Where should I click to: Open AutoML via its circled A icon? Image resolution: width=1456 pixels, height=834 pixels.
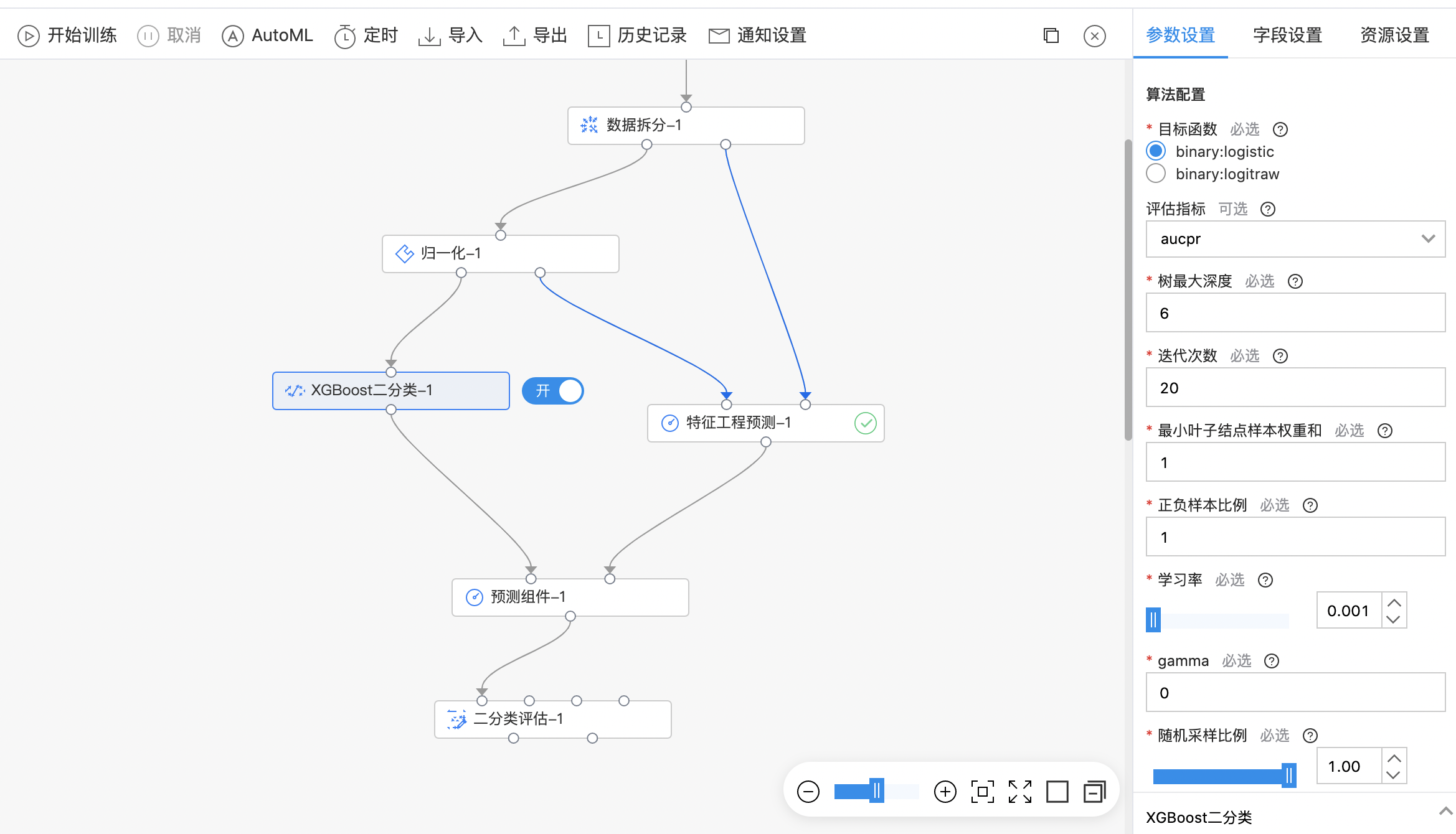232,36
